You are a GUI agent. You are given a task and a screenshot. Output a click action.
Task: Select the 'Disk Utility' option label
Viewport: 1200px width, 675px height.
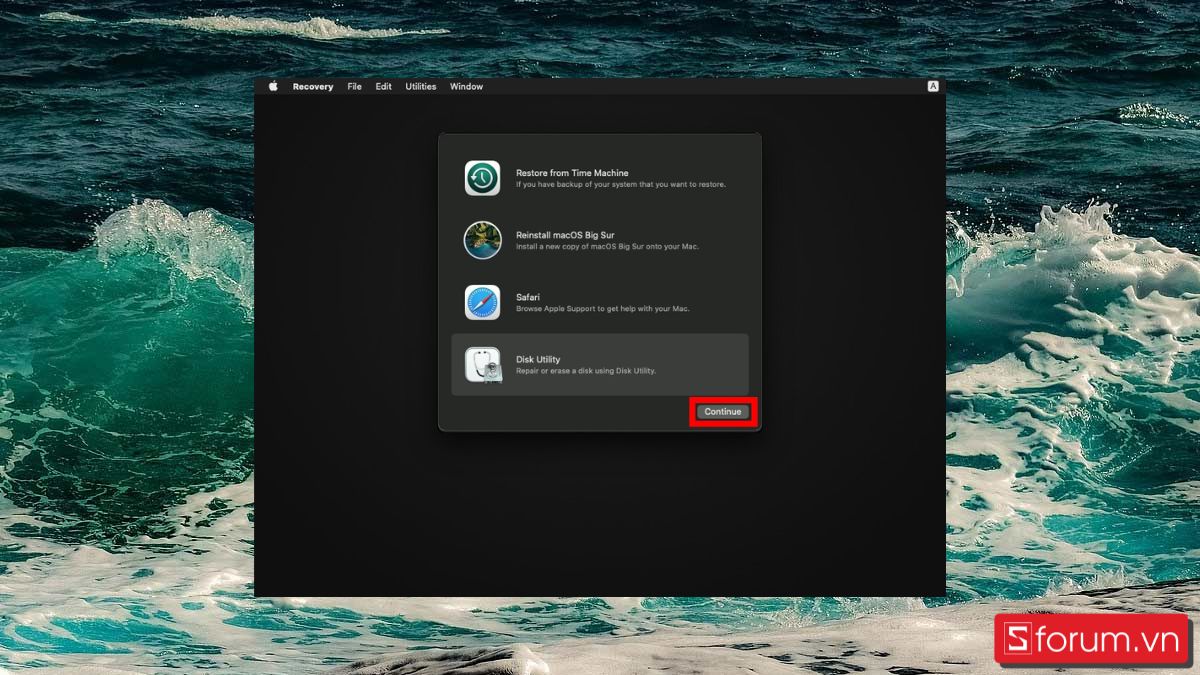tap(538, 359)
